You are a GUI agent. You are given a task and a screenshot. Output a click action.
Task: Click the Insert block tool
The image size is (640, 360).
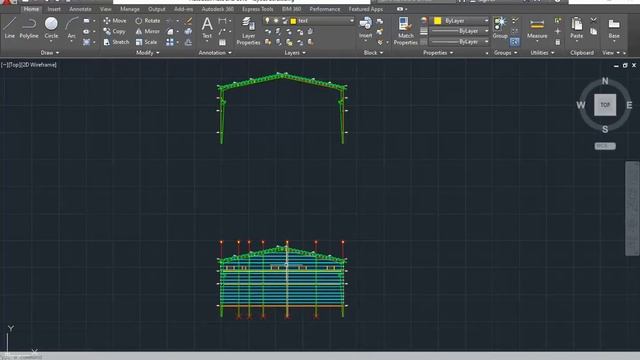pos(365,28)
